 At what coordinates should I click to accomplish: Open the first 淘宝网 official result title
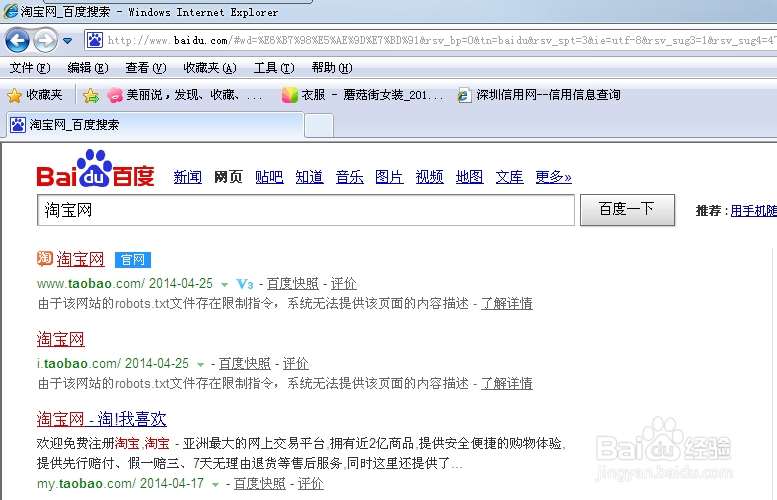click(x=80, y=259)
